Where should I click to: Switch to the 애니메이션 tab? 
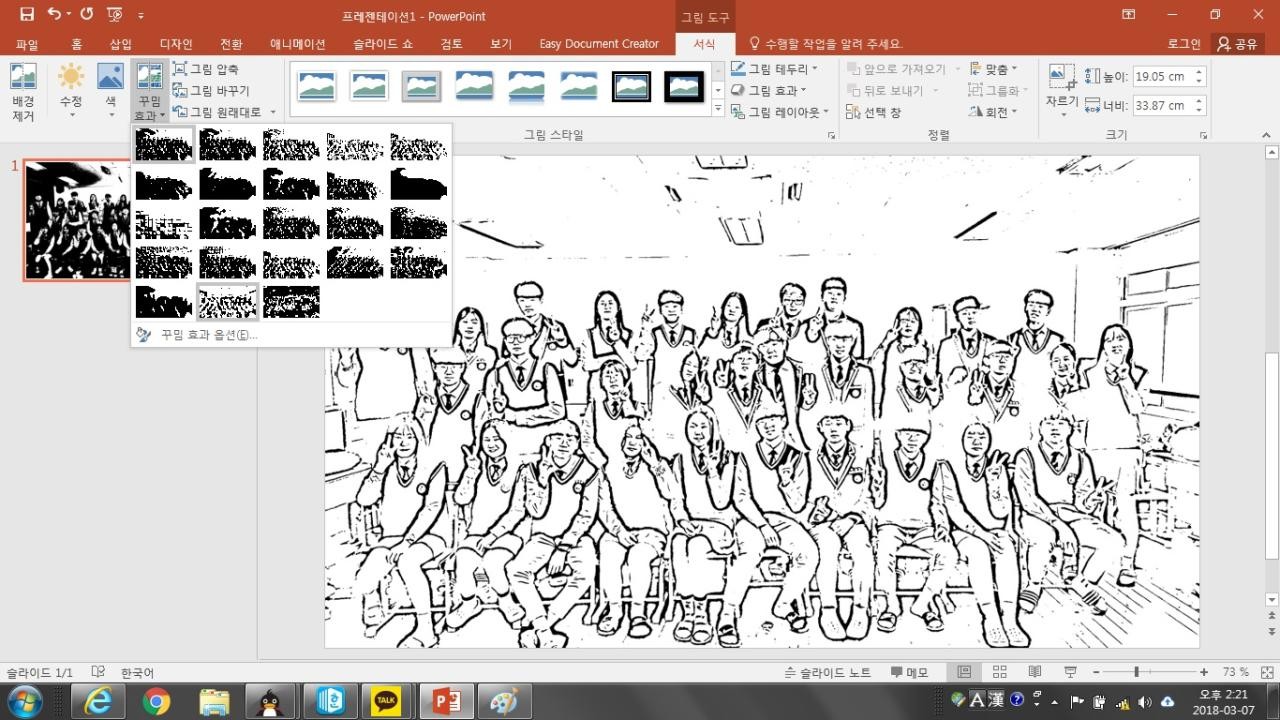[297, 44]
